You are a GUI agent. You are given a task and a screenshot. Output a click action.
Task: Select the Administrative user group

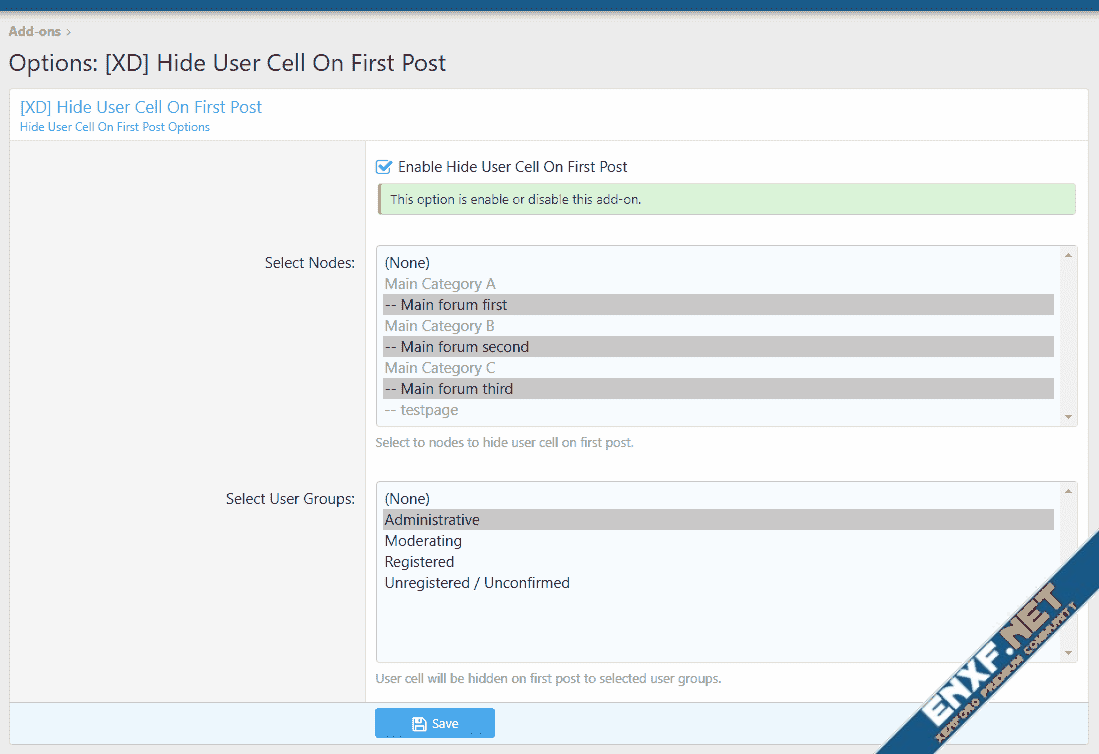(x=432, y=520)
